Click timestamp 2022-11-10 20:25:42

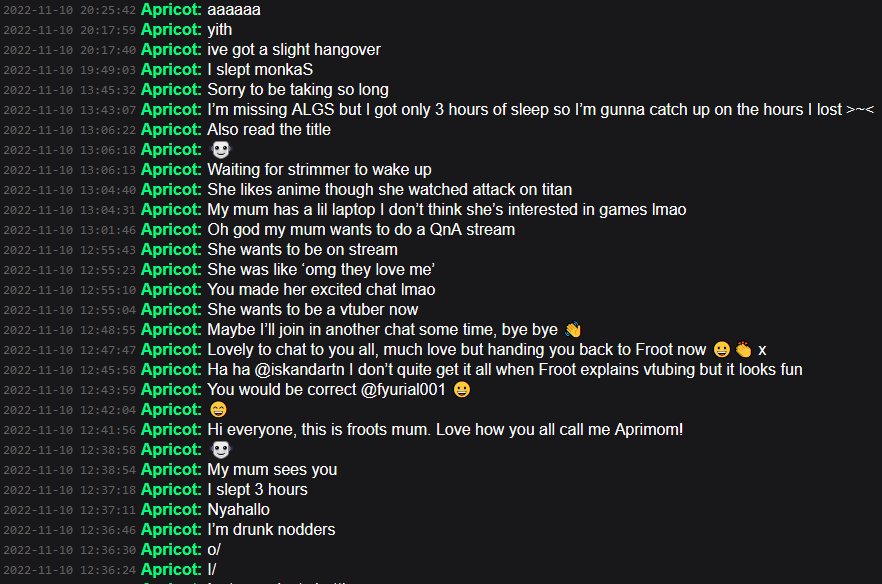70,10
